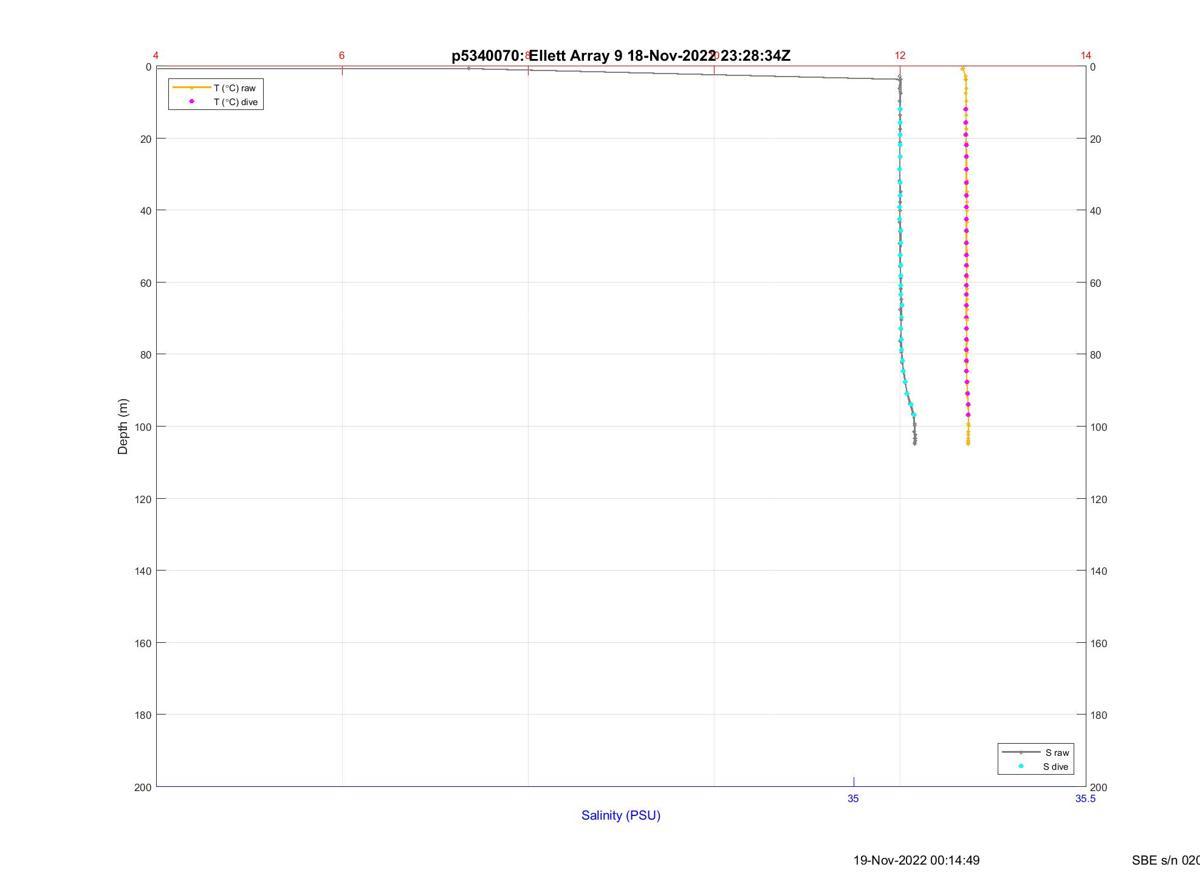Click the magenta dot marker in temperature legend
Image resolution: width=1200 pixels, height=885 pixels.
click(191, 101)
